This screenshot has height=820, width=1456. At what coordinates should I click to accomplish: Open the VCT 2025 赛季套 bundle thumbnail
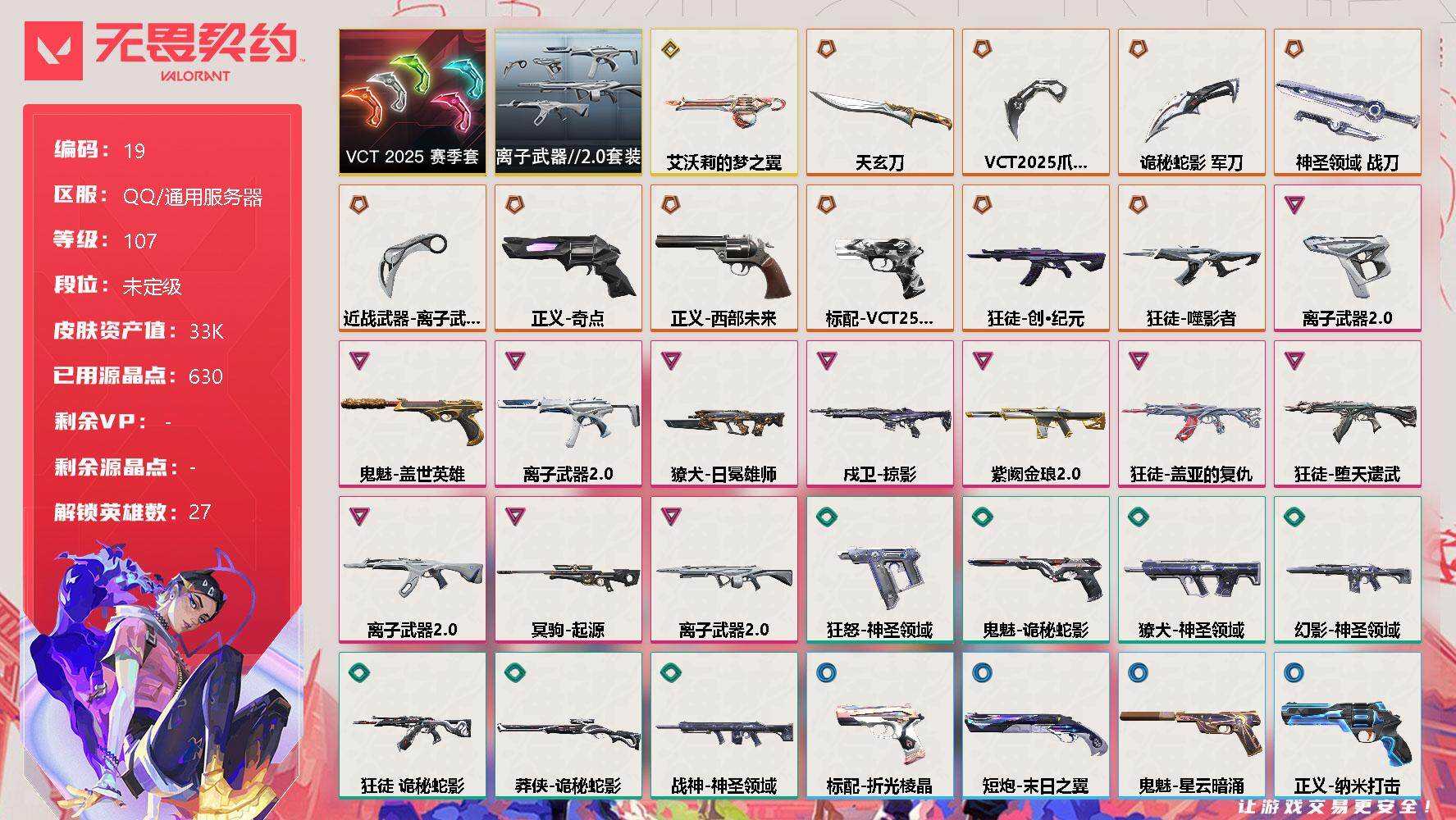coord(413,102)
